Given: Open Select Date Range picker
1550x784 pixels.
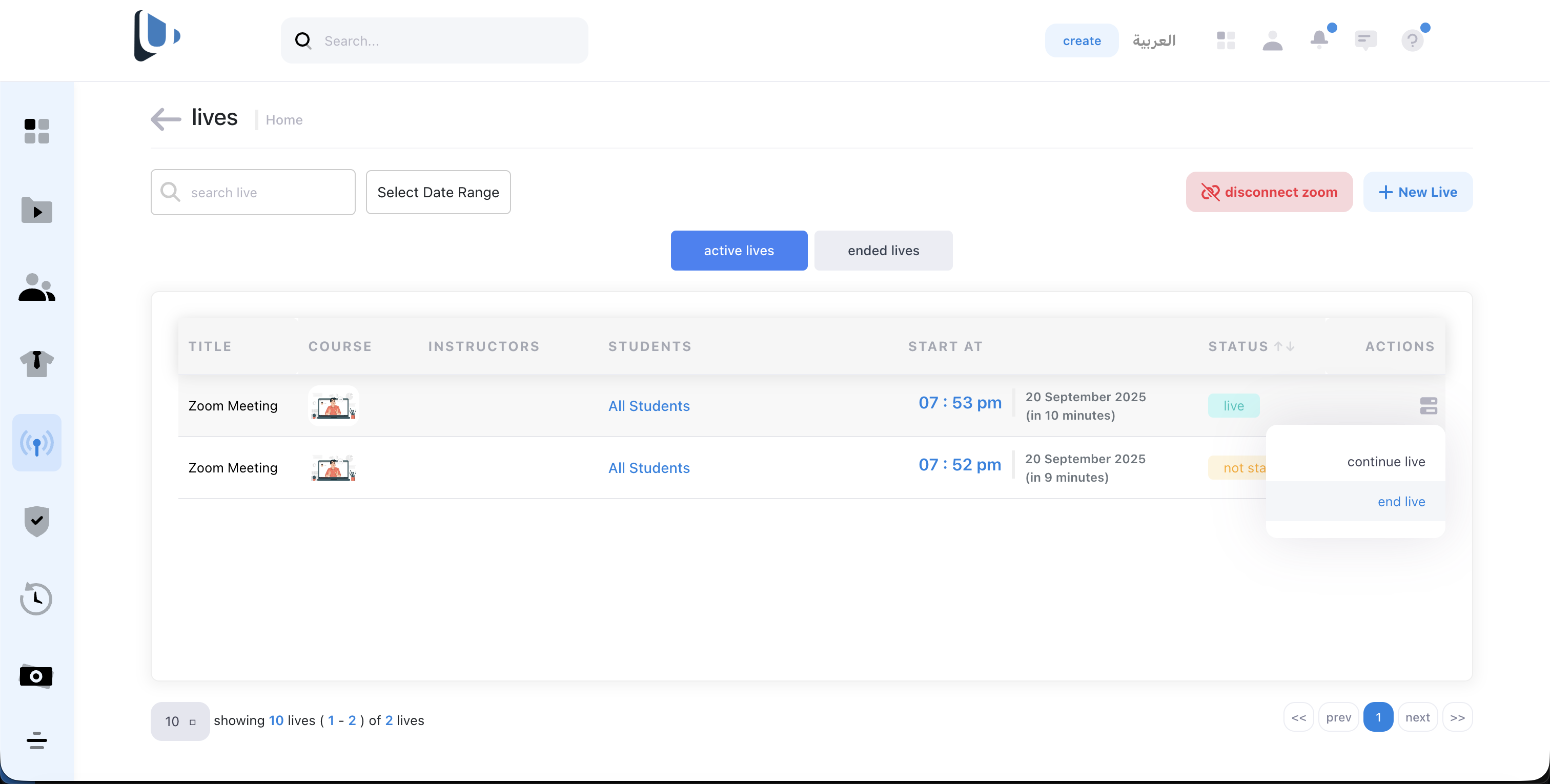Looking at the screenshot, I should 438,192.
